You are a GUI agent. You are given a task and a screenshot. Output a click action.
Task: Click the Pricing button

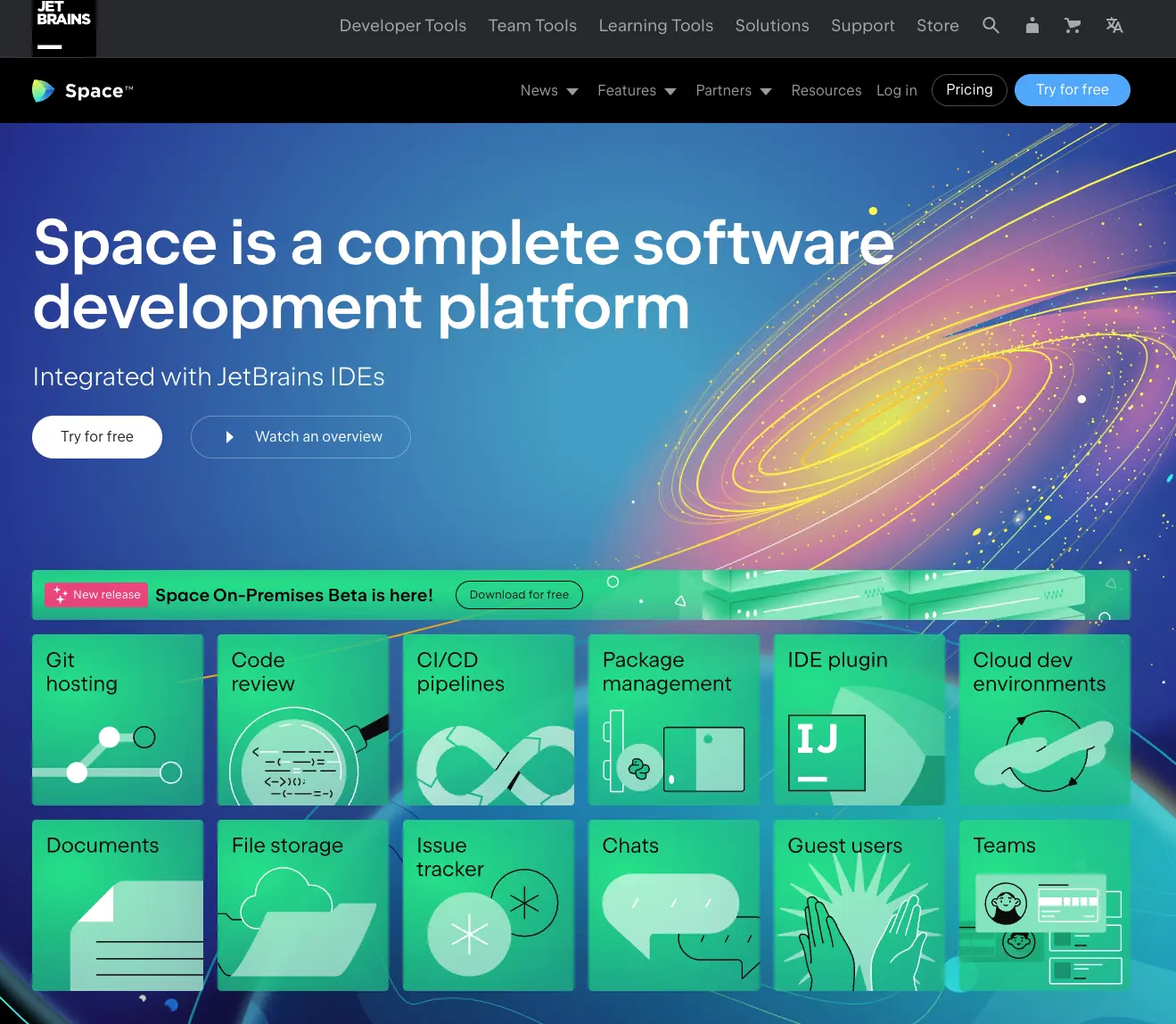[x=968, y=90]
